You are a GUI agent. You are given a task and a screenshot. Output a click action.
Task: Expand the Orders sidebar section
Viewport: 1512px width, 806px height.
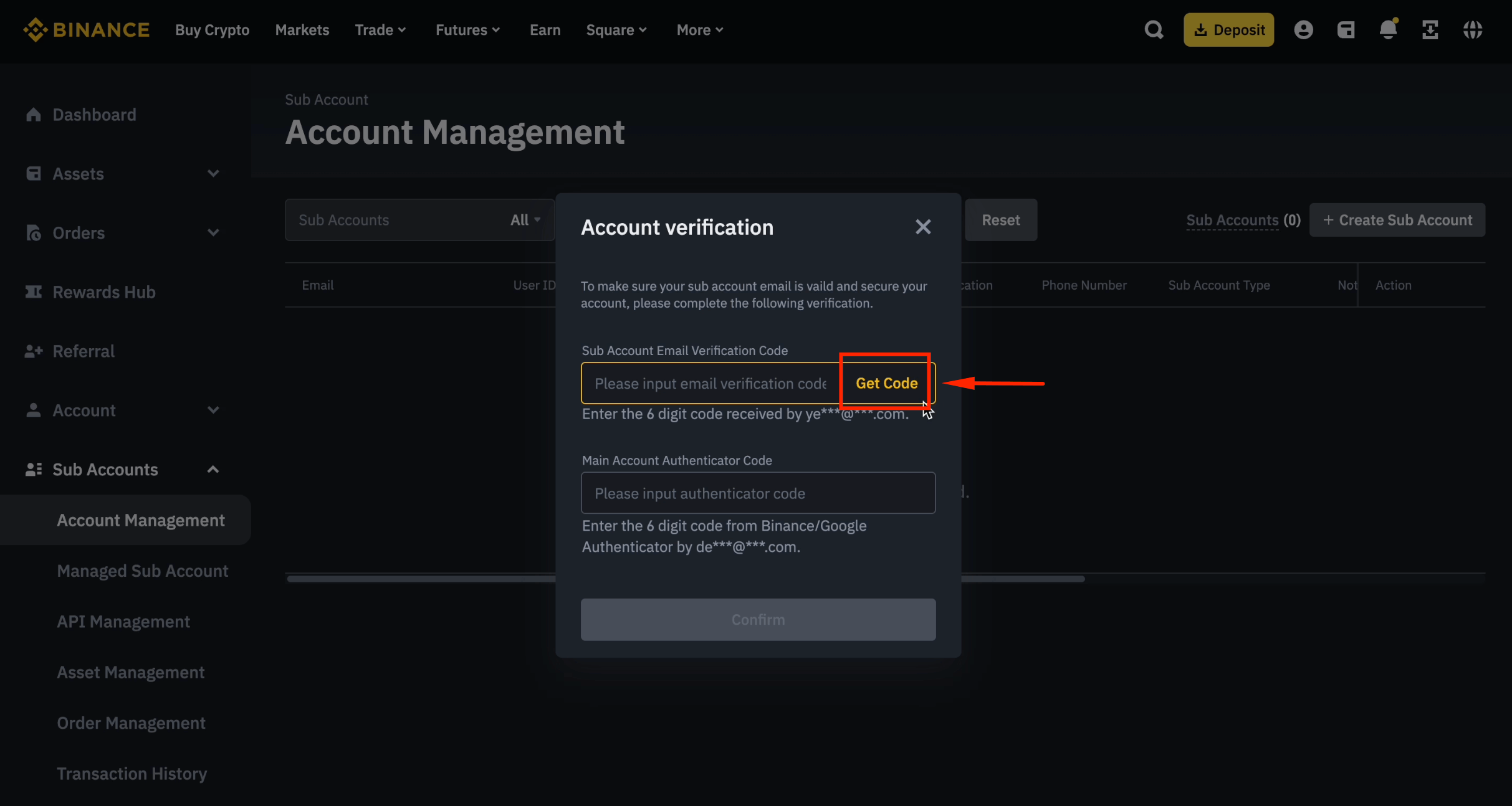tap(213, 233)
